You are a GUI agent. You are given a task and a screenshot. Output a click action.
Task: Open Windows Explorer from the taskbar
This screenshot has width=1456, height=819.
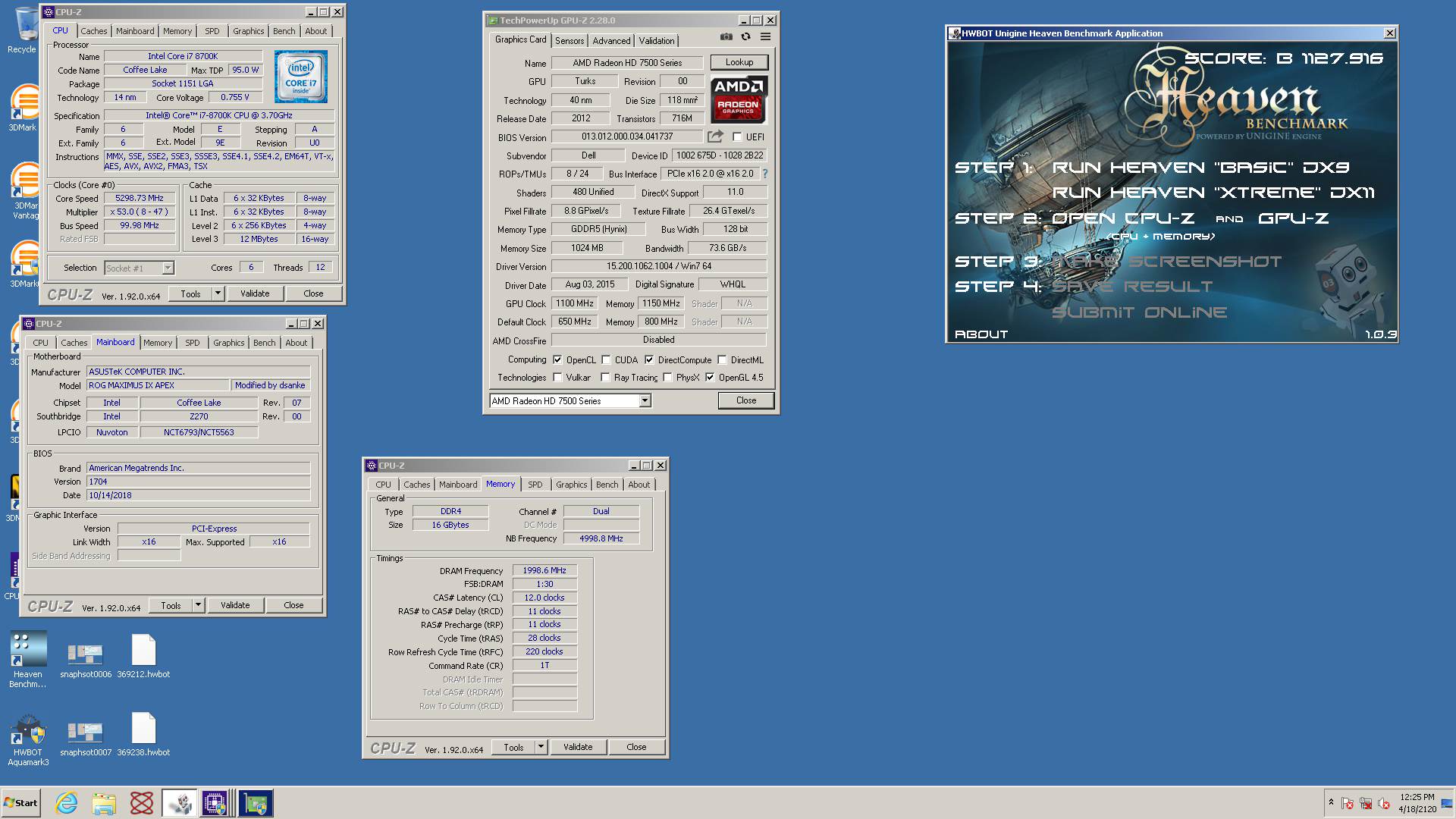[104, 803]
